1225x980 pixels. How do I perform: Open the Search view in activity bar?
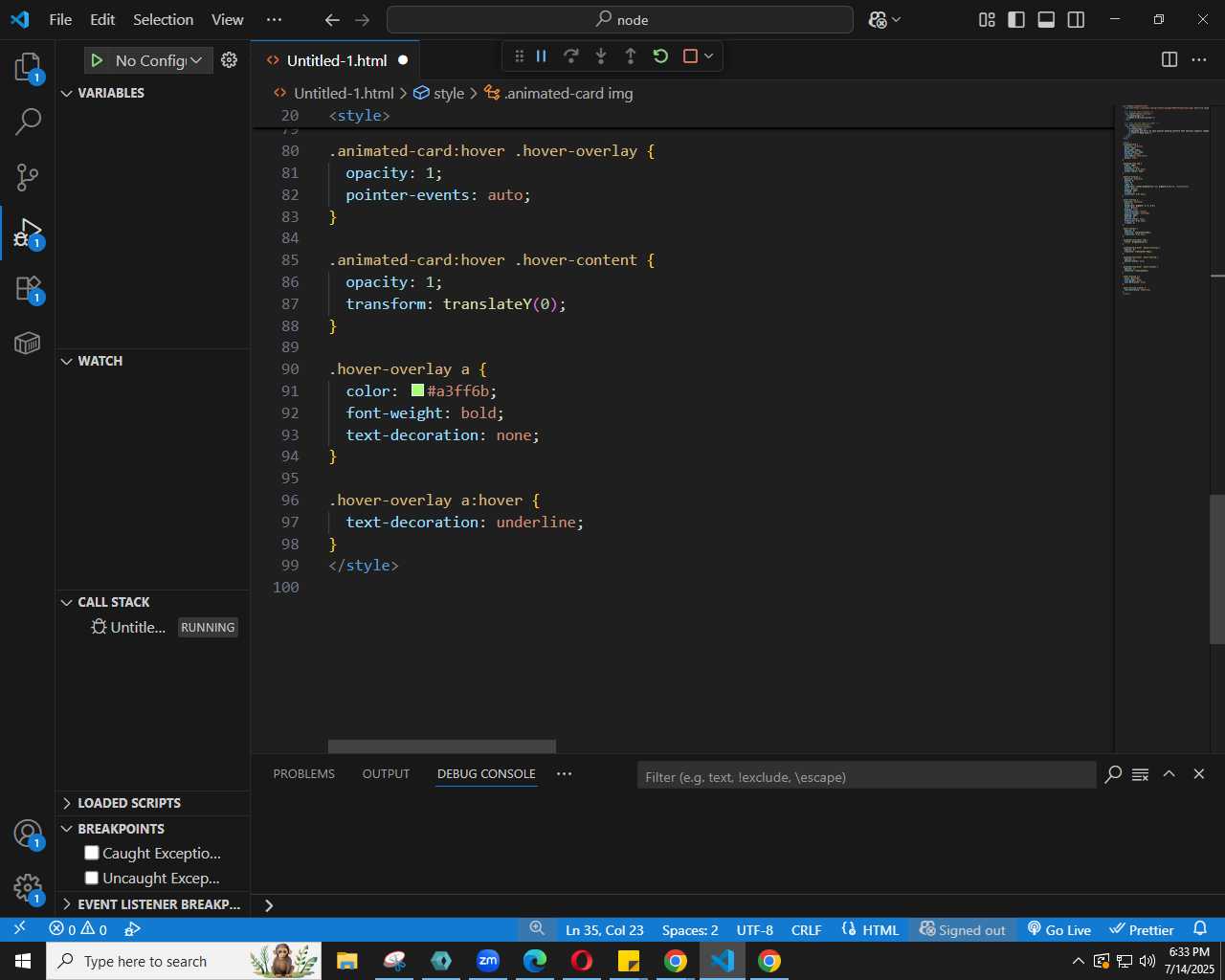28,122
